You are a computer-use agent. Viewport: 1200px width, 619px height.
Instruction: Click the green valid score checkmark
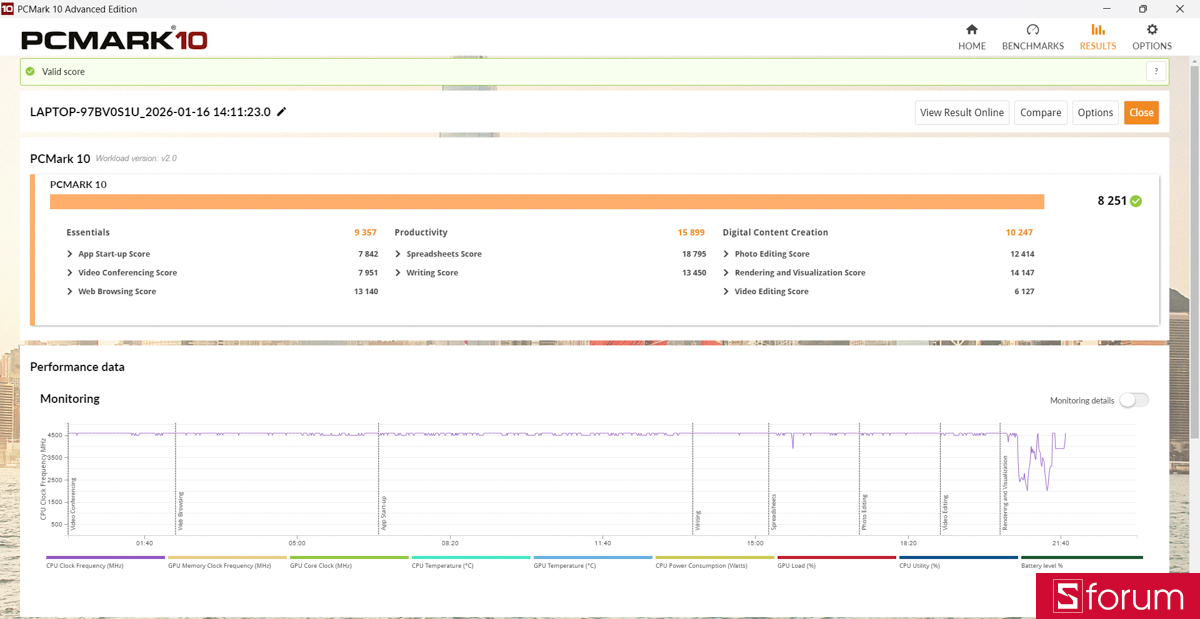[31, 72]
